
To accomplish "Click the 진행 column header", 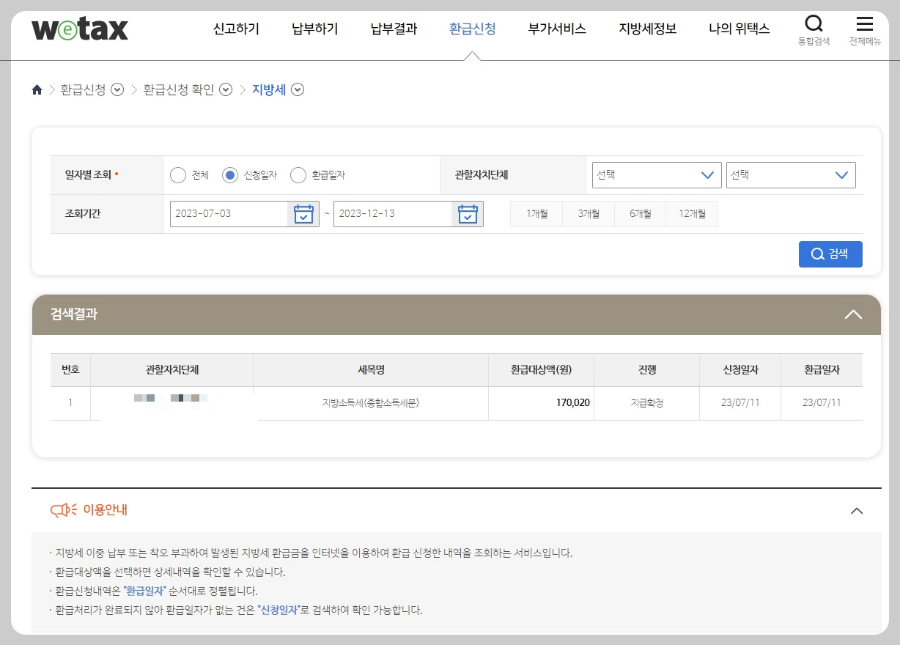I will tap(647, 370).
